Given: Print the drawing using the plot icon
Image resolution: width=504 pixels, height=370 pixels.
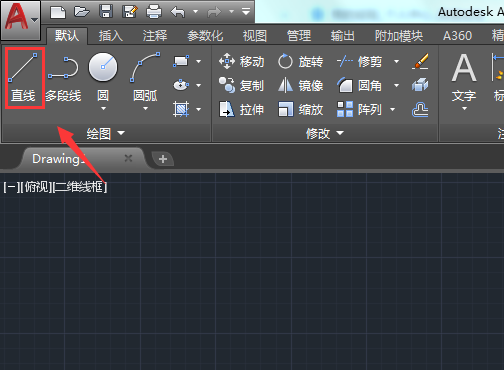Looking at the screenshot, I should pos(154,12).
